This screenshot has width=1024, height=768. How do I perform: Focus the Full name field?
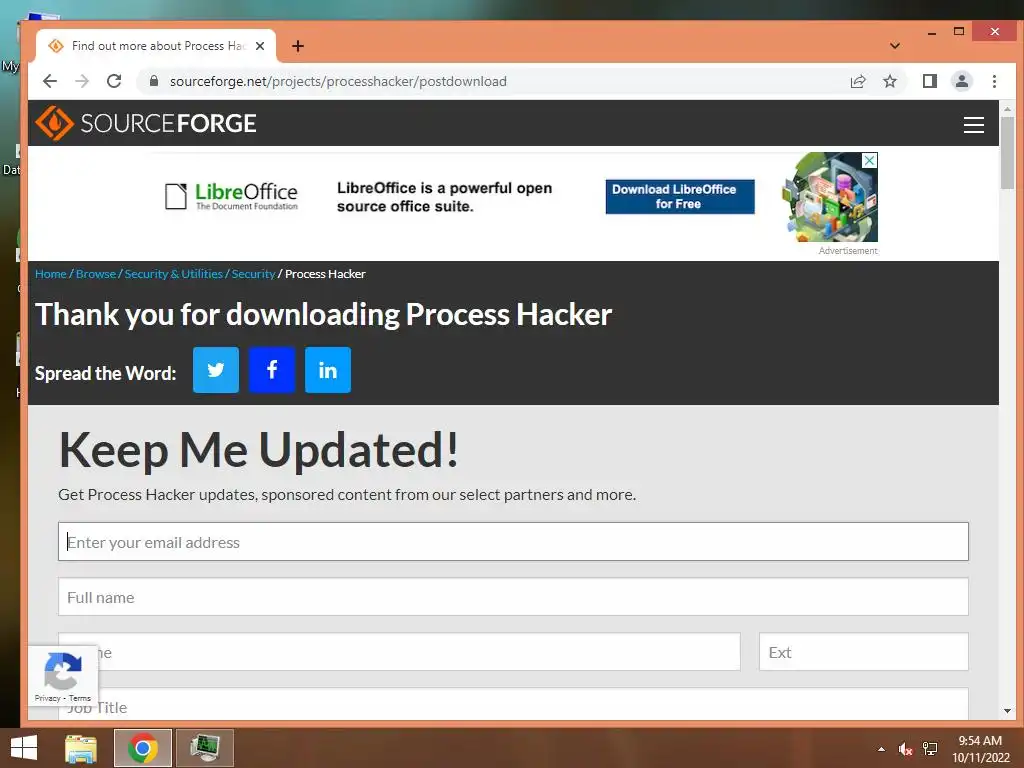point(513,596)
